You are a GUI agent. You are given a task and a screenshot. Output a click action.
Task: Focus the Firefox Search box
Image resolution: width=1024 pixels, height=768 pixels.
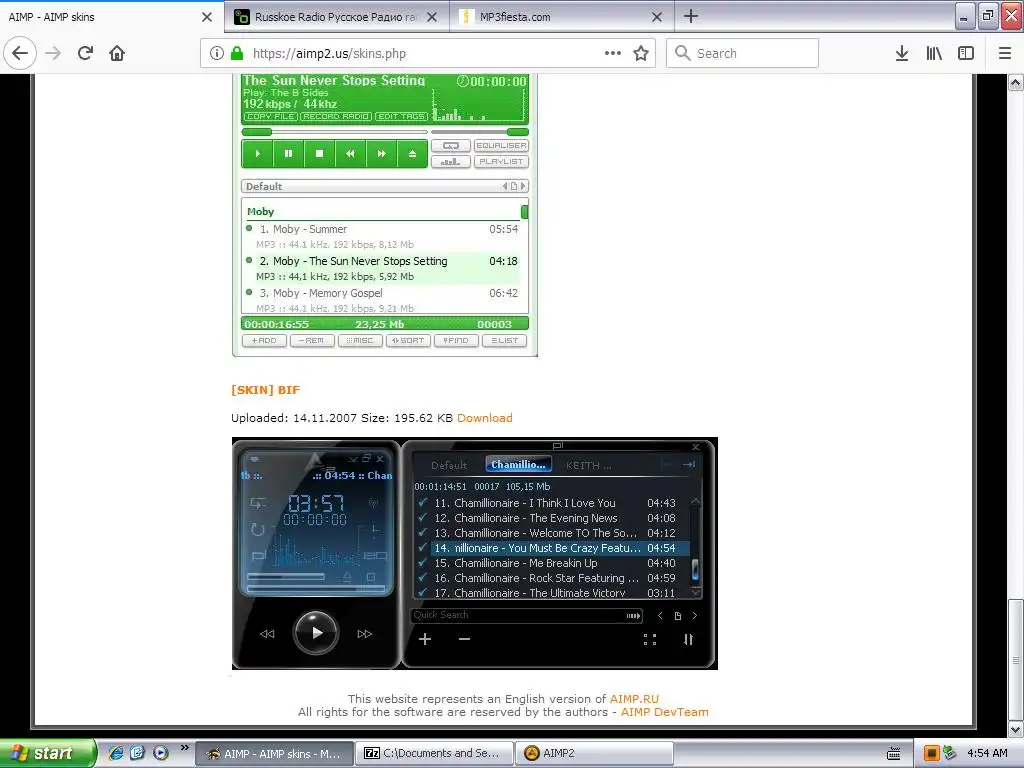tap(743, 53)
